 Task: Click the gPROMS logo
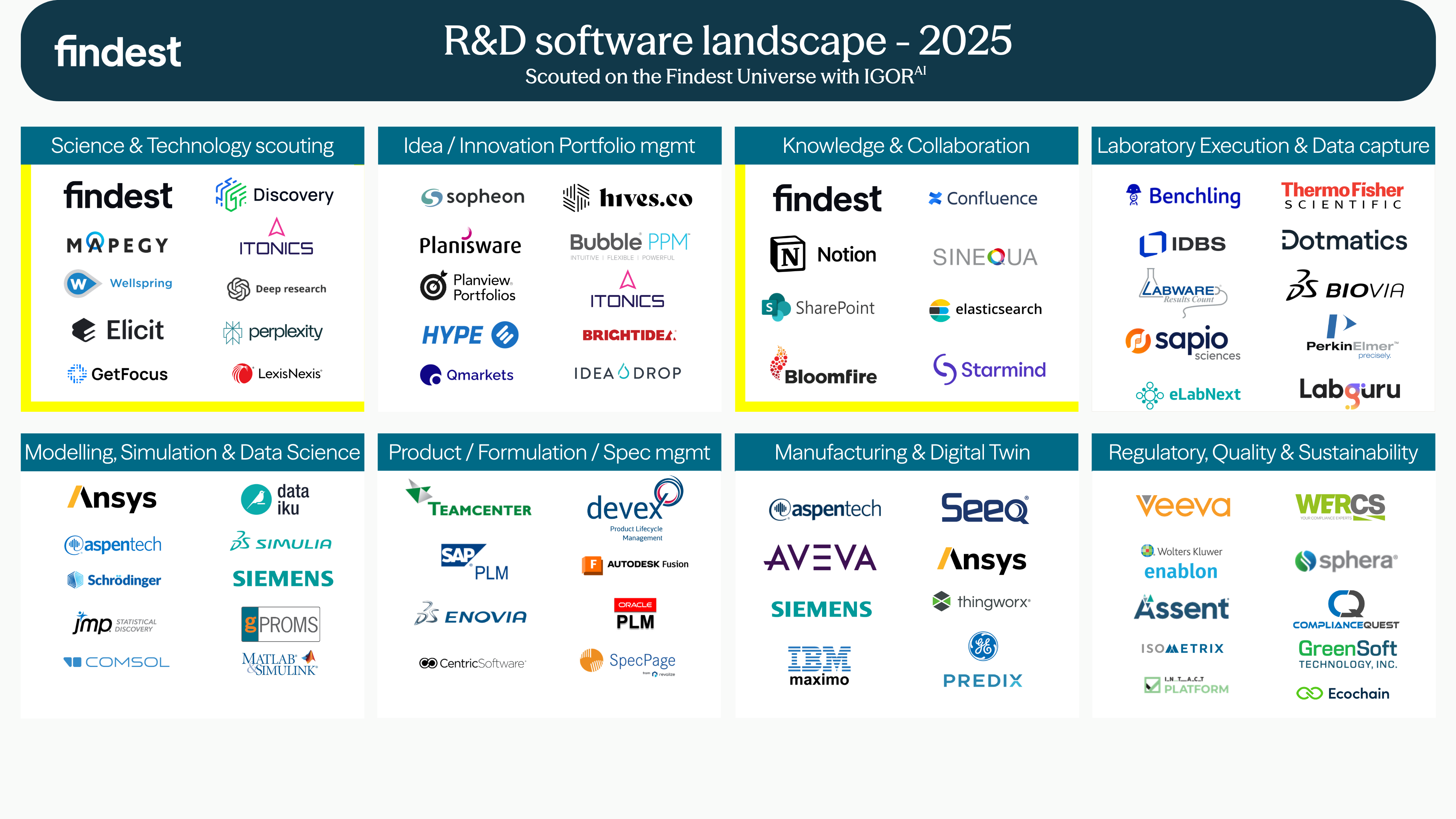click(280, 624)
